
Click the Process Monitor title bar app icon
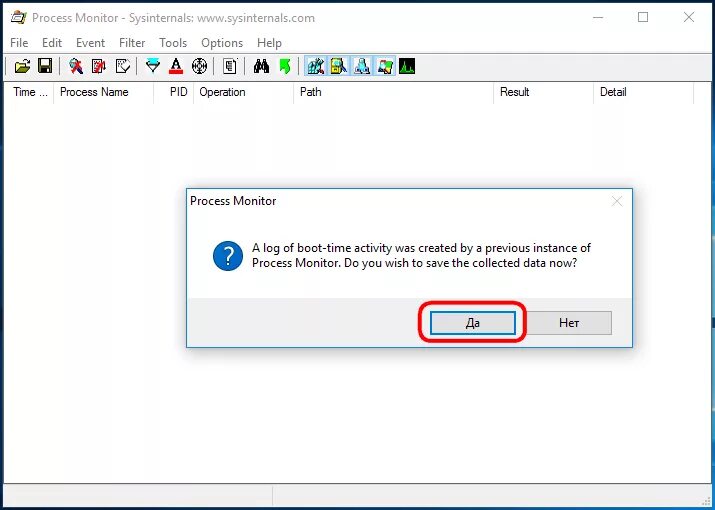coord(18,18)
